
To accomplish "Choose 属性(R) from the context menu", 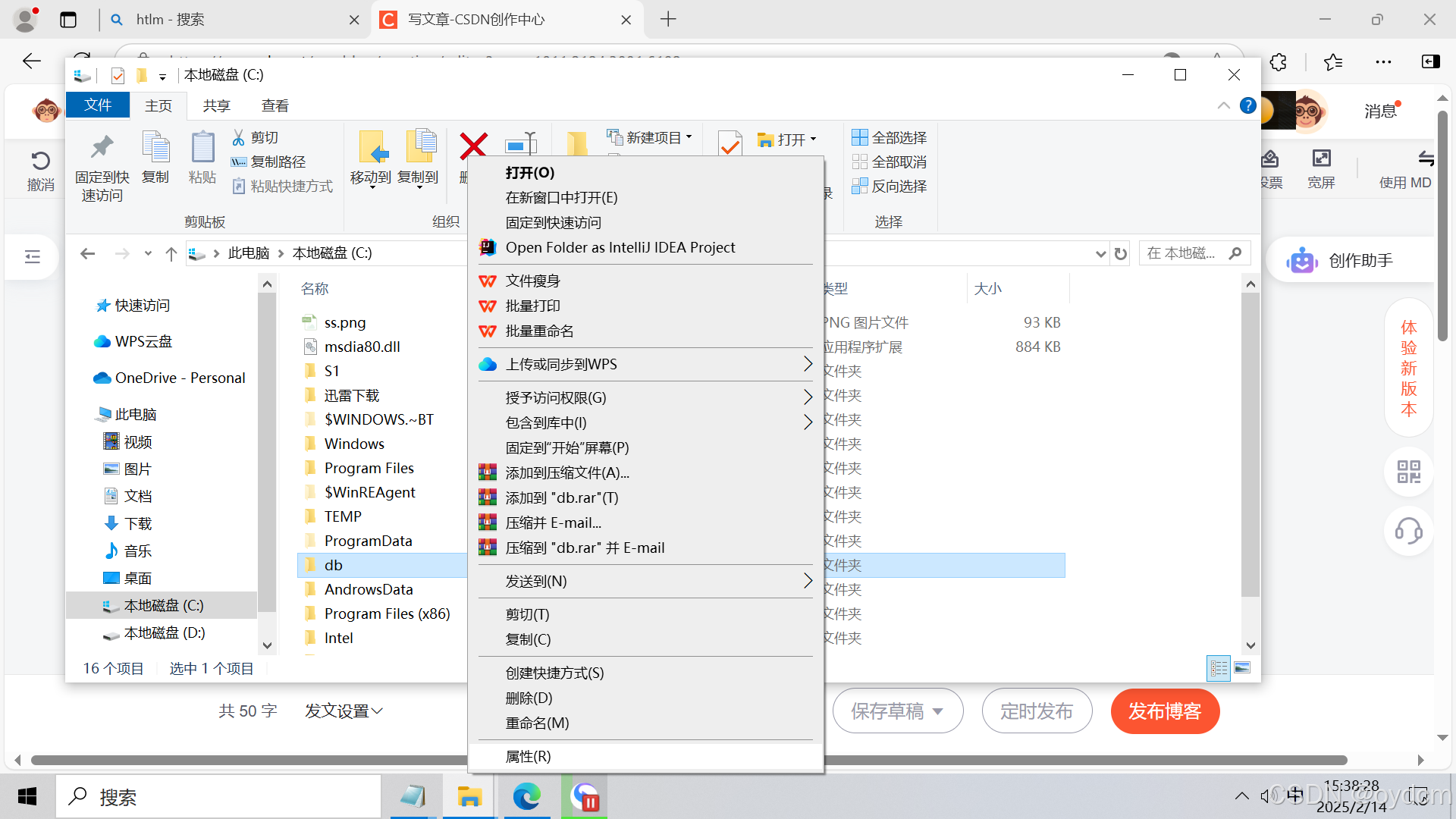I will click(529, 756).
